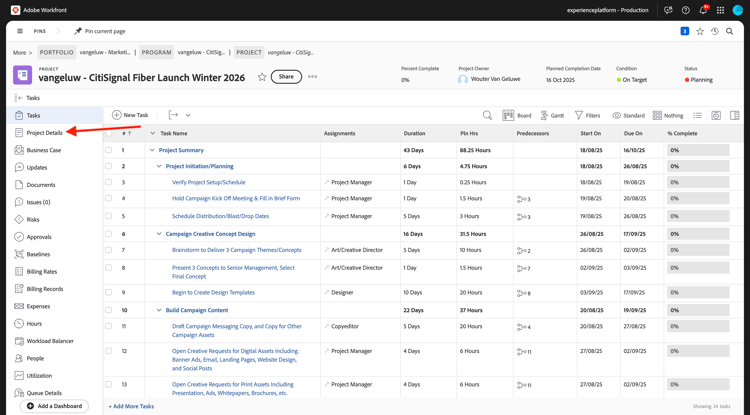
Task: Click Add More Tasks at bottom
Action: pos(131,406)
